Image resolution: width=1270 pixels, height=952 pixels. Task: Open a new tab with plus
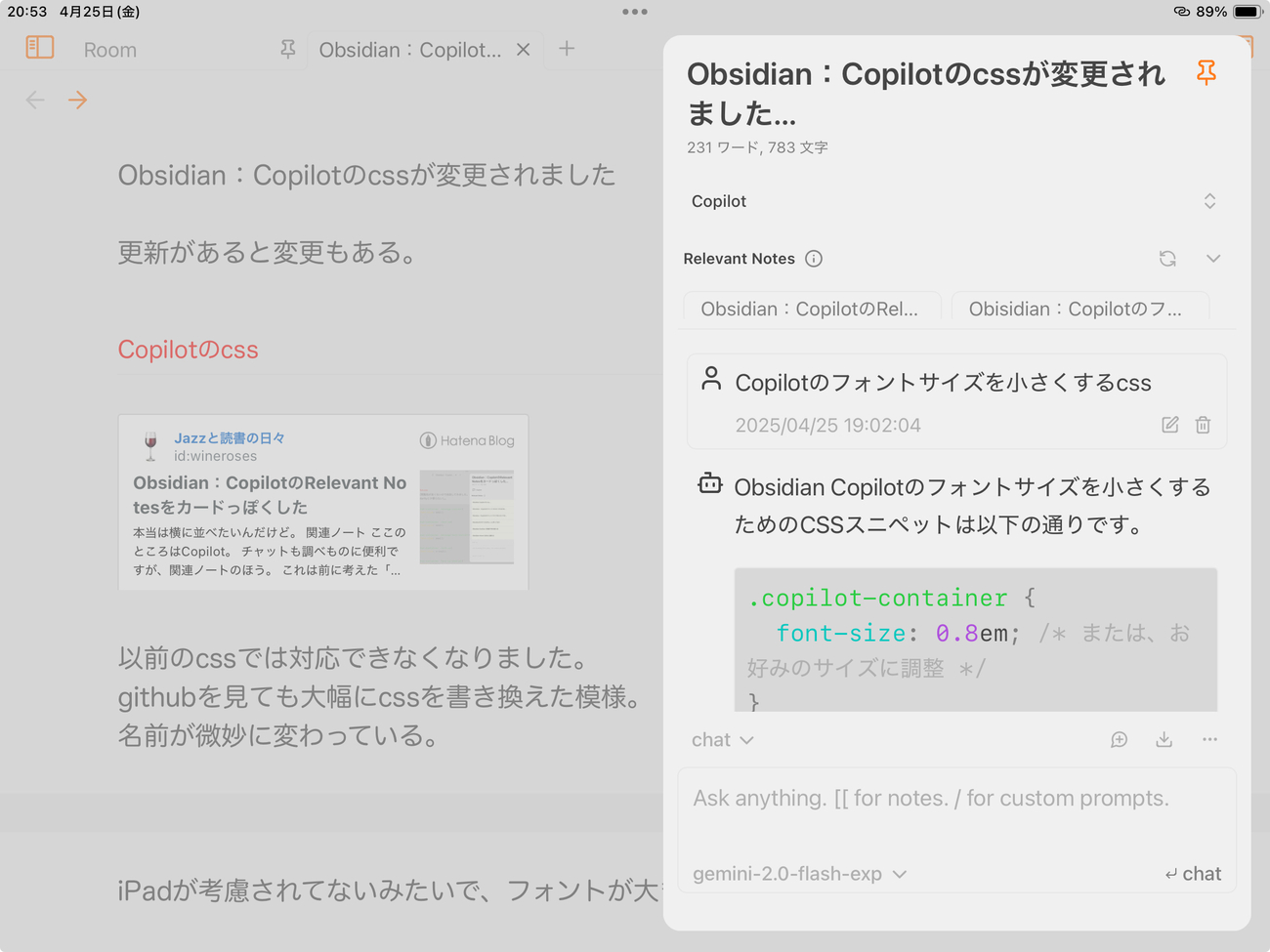(567, 49)
